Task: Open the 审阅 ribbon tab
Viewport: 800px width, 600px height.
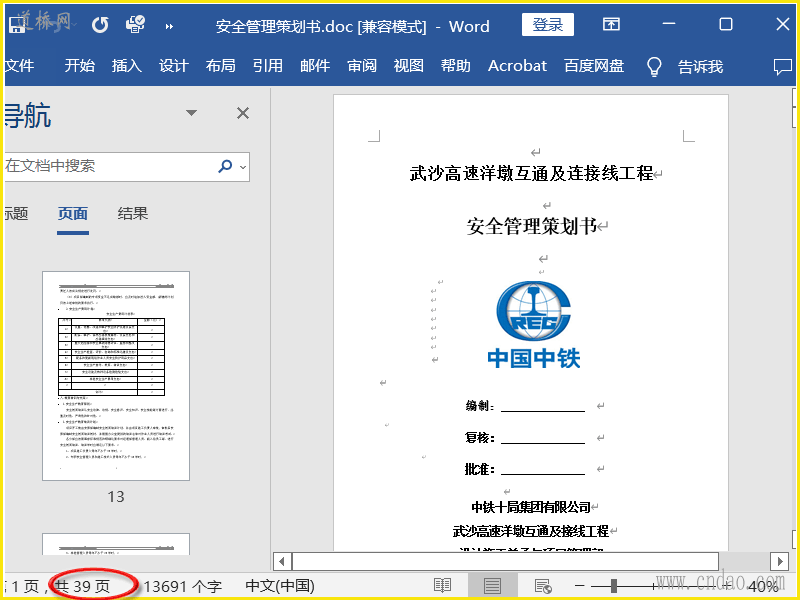Action: 362,66
